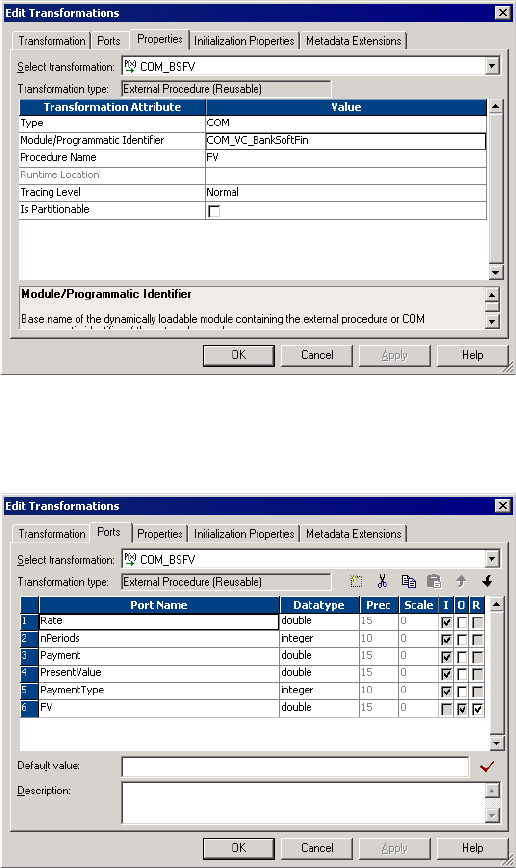Switch to Transformation tab in the Ports dialog
516x868 pixels.
point(51,534)
